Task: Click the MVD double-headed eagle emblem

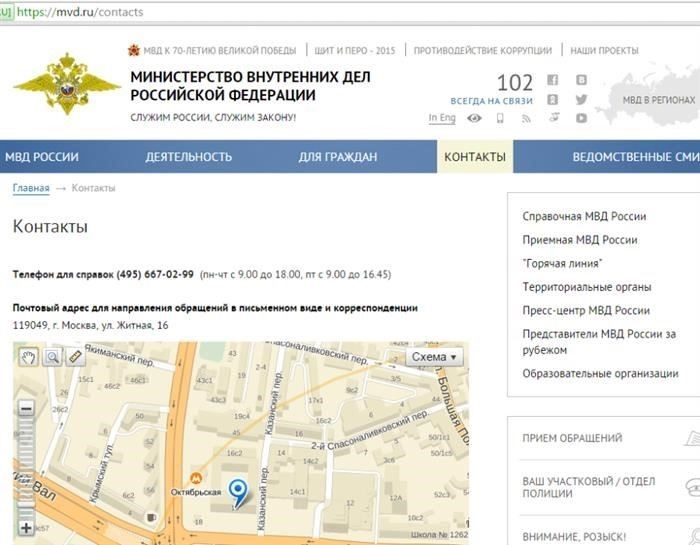Action: [67, 84]
